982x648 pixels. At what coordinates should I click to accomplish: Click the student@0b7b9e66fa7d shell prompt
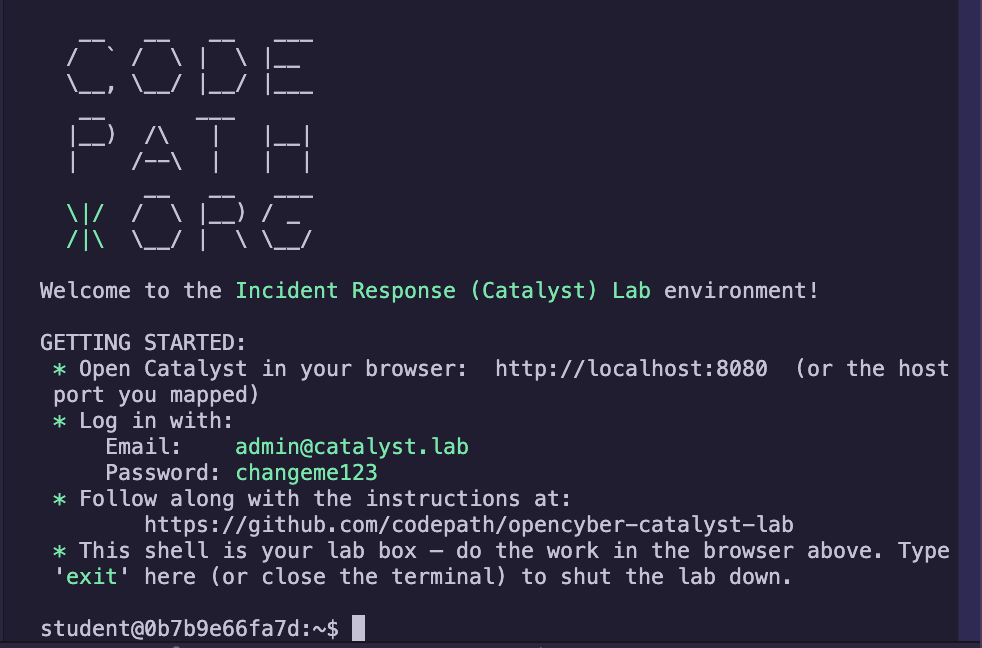point(189,629)
